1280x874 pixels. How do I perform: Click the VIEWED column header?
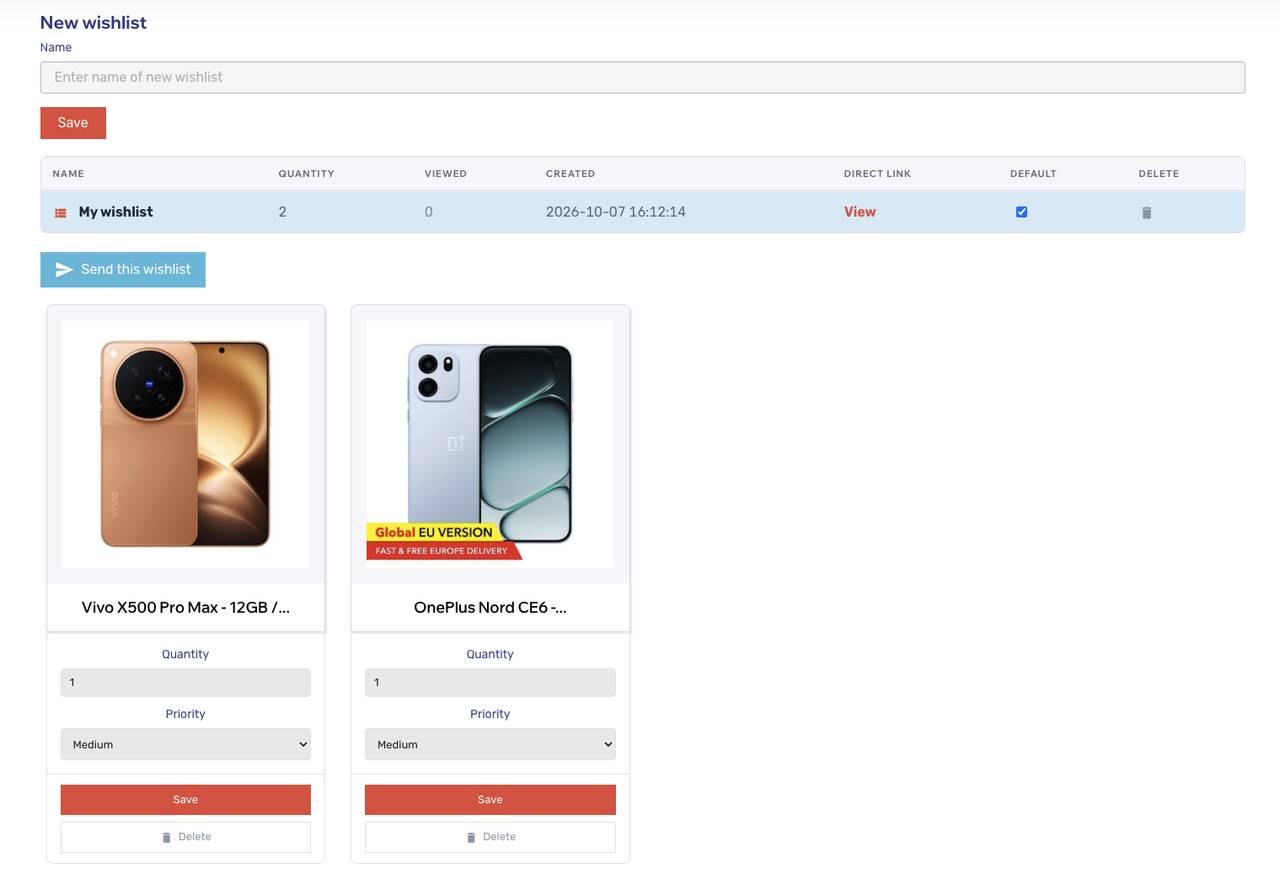pyautogui.click(x=446, y=174)
